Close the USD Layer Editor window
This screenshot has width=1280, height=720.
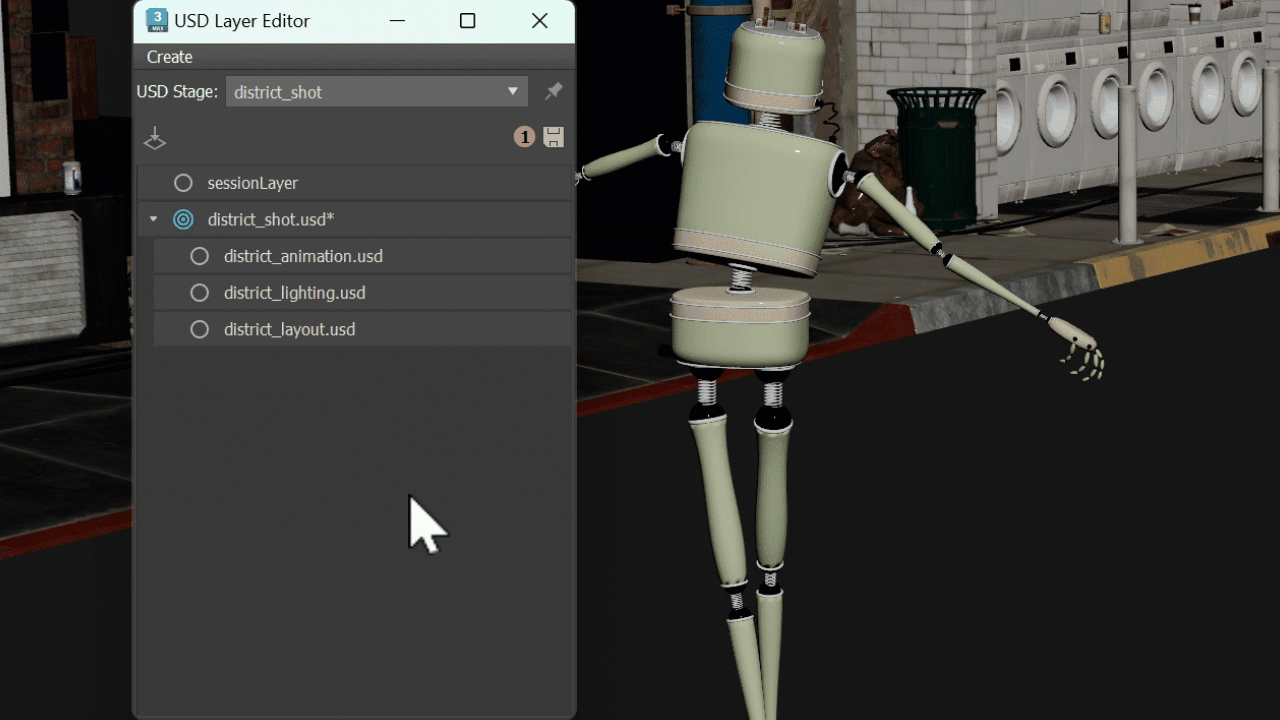[540, 21]
